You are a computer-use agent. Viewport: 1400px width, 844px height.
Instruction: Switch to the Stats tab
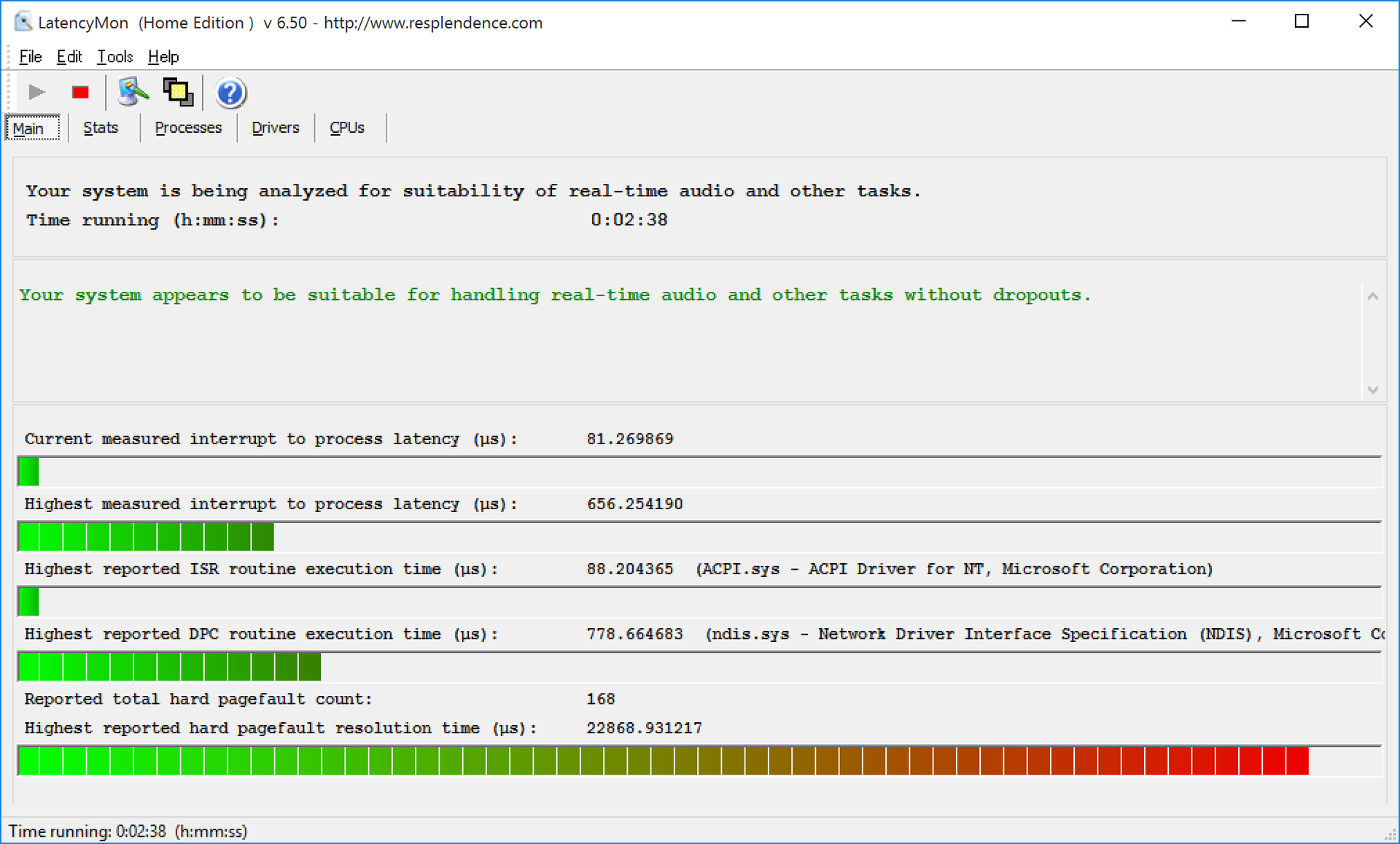[101, 128]
